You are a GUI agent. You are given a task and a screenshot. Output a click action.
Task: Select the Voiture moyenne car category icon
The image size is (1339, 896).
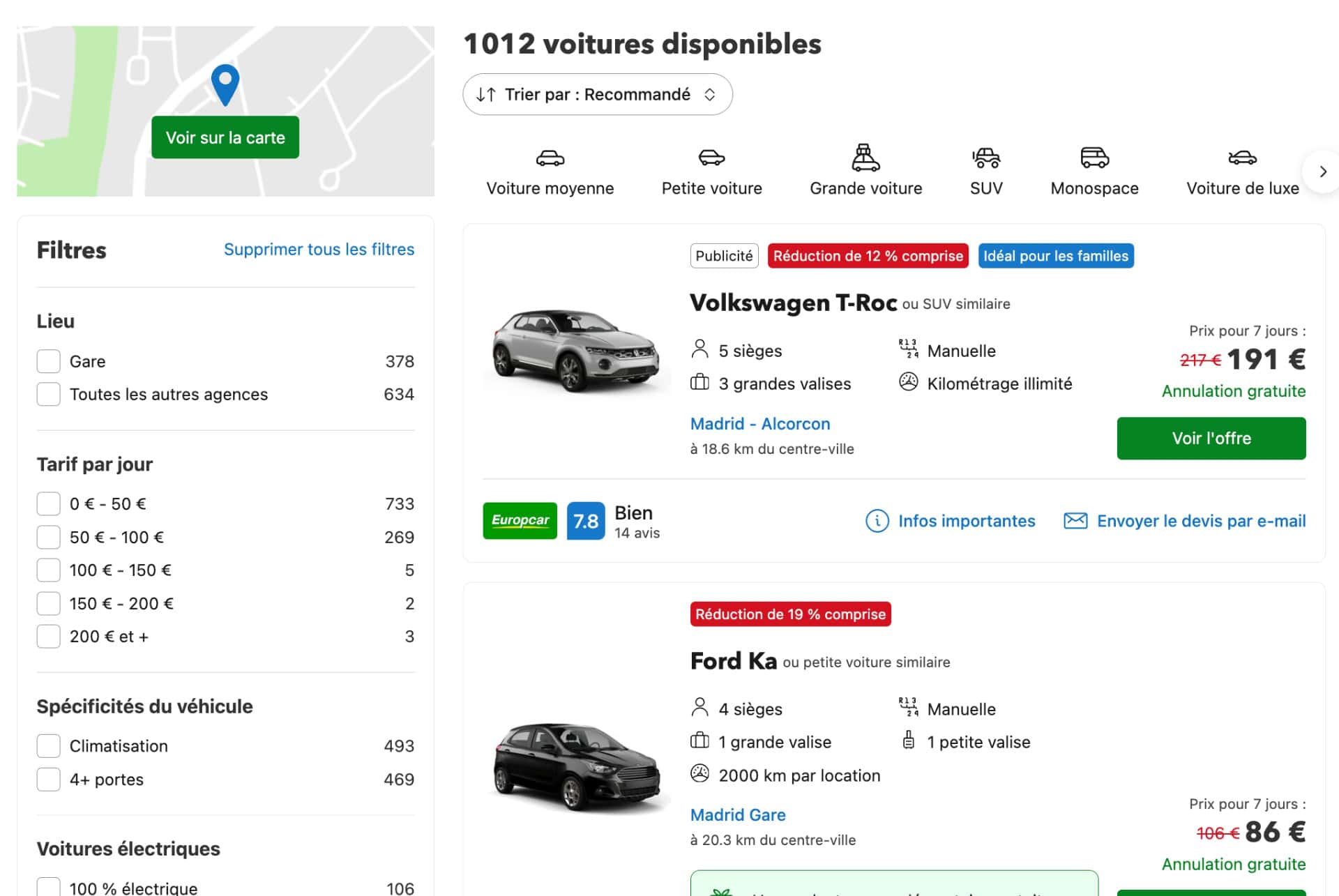pyautogui.click(x=550, y=158)
